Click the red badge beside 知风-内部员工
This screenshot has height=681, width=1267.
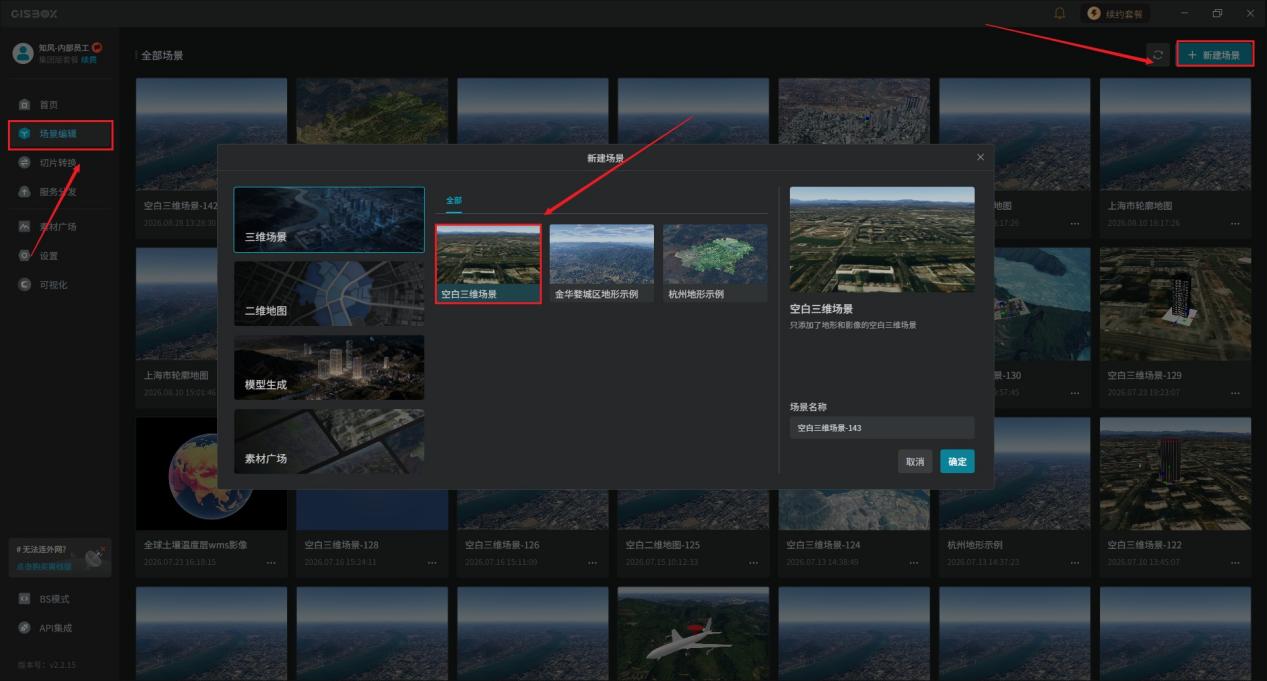tap(97, 48)
